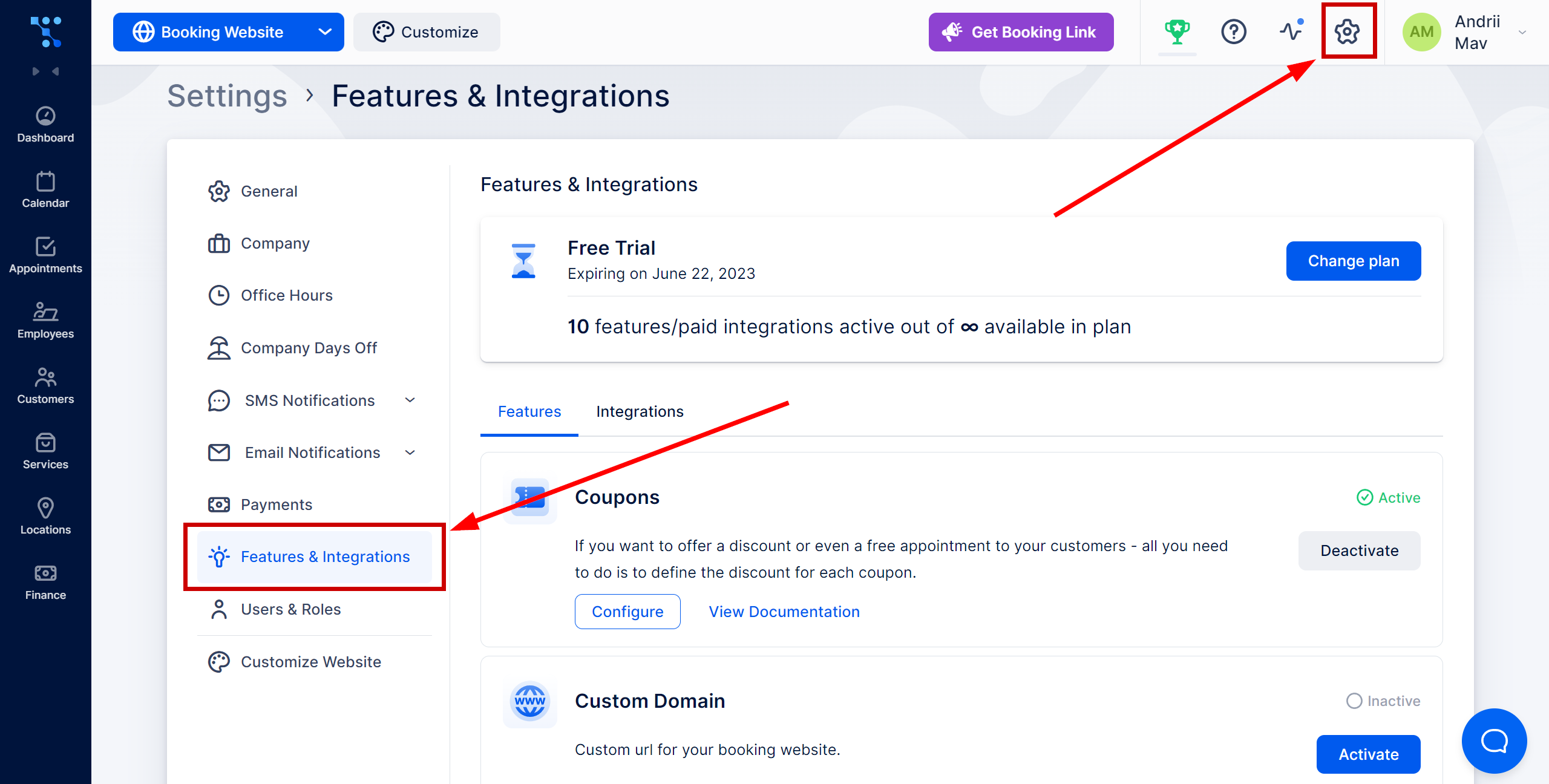Screen dimensions: 1549x784
Task: Click the Settings breadcrumb link
Action: (x=227, y=96)
